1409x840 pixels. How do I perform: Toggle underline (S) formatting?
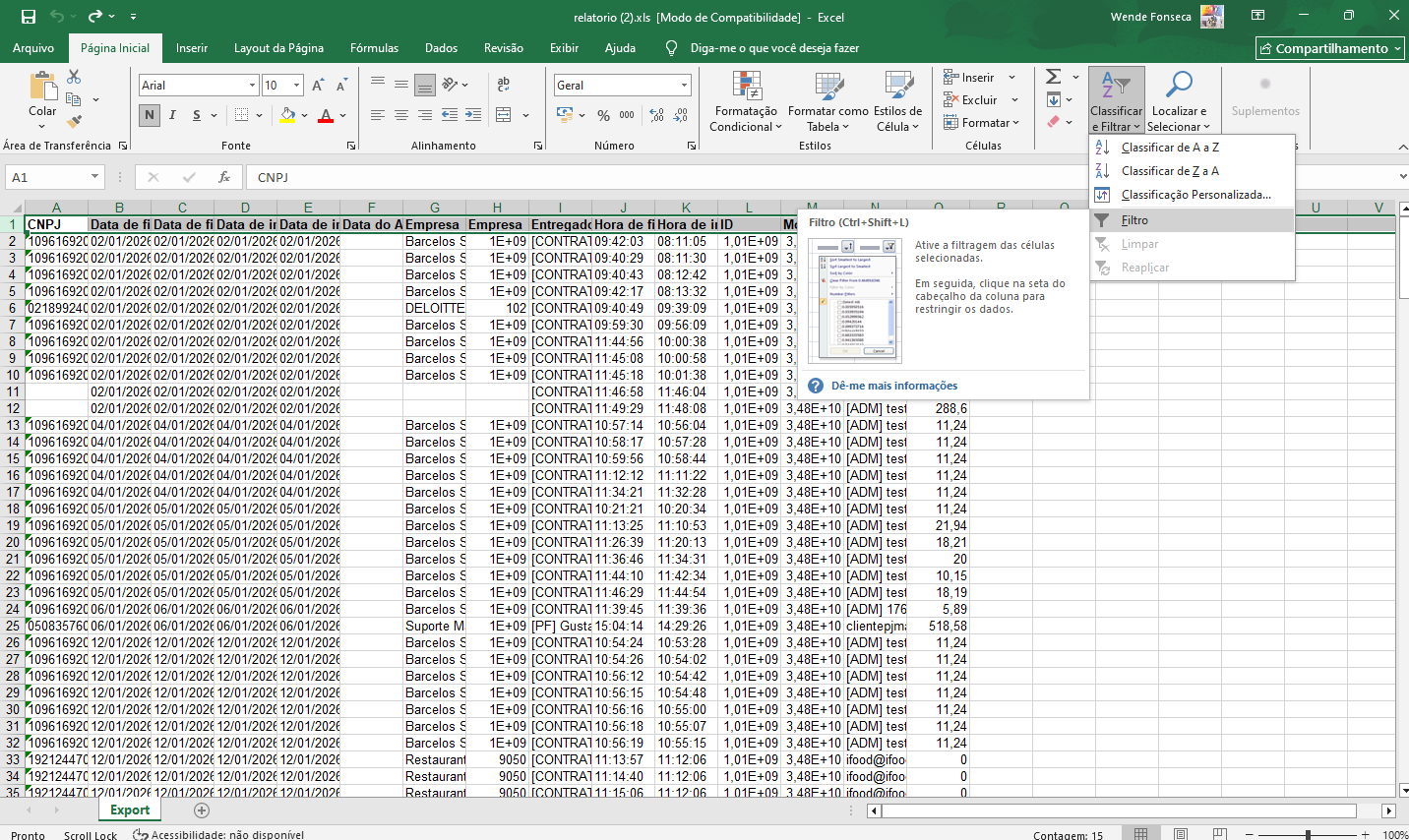(197, 115)
